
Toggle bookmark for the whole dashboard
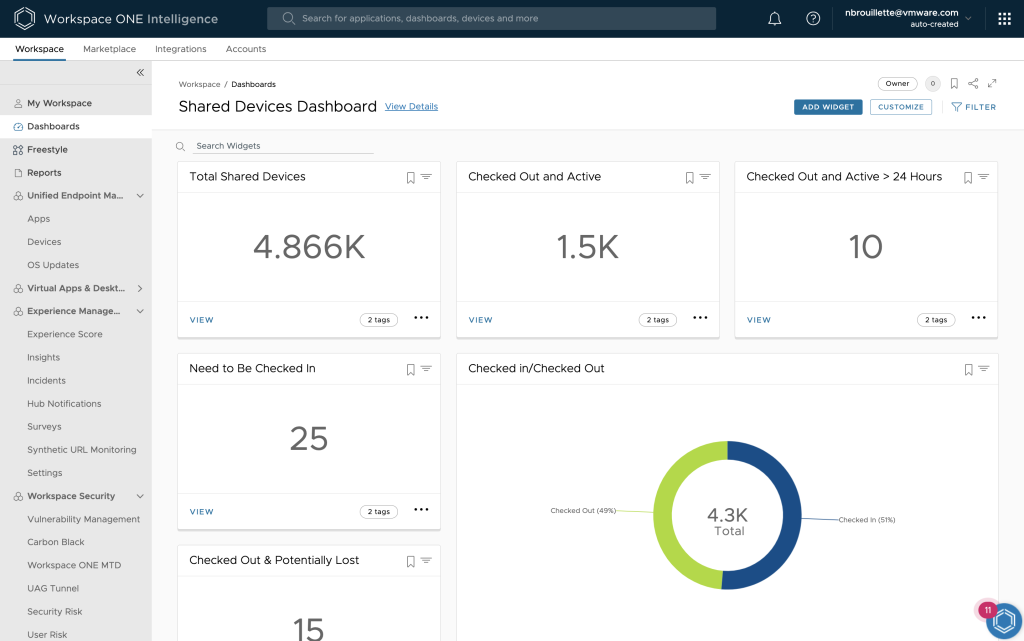954,84
